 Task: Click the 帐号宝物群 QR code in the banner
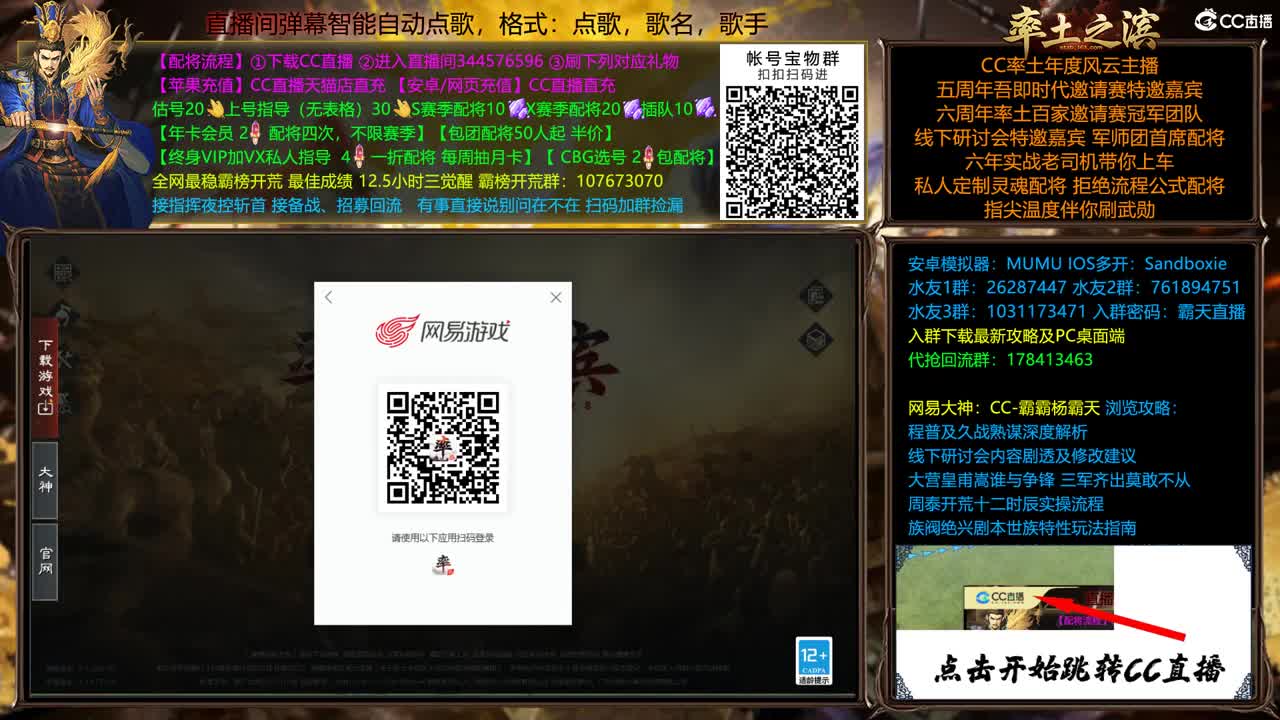791,150
